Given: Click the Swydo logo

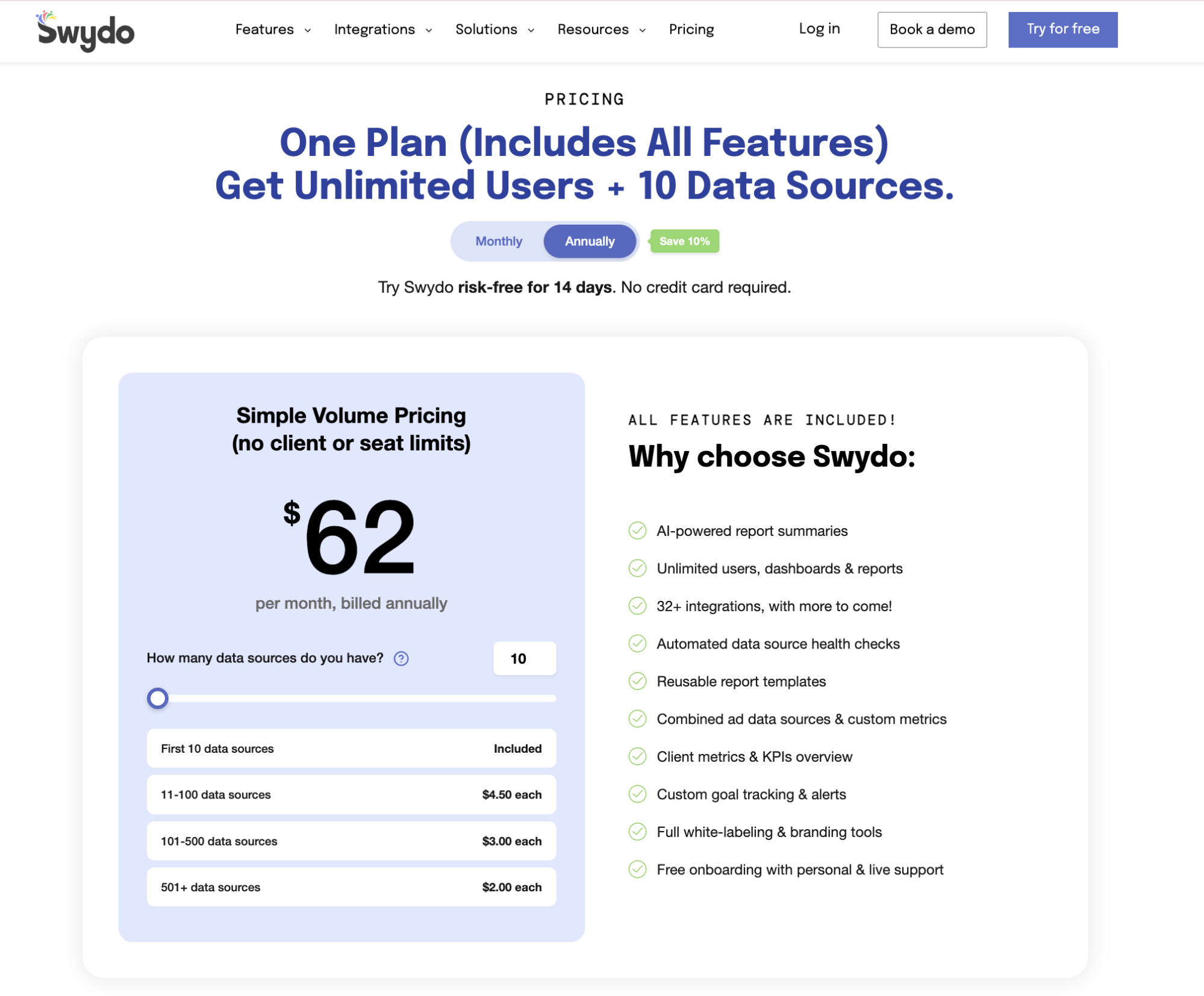Looking at the screenshot, I should [x=84, y=31].
